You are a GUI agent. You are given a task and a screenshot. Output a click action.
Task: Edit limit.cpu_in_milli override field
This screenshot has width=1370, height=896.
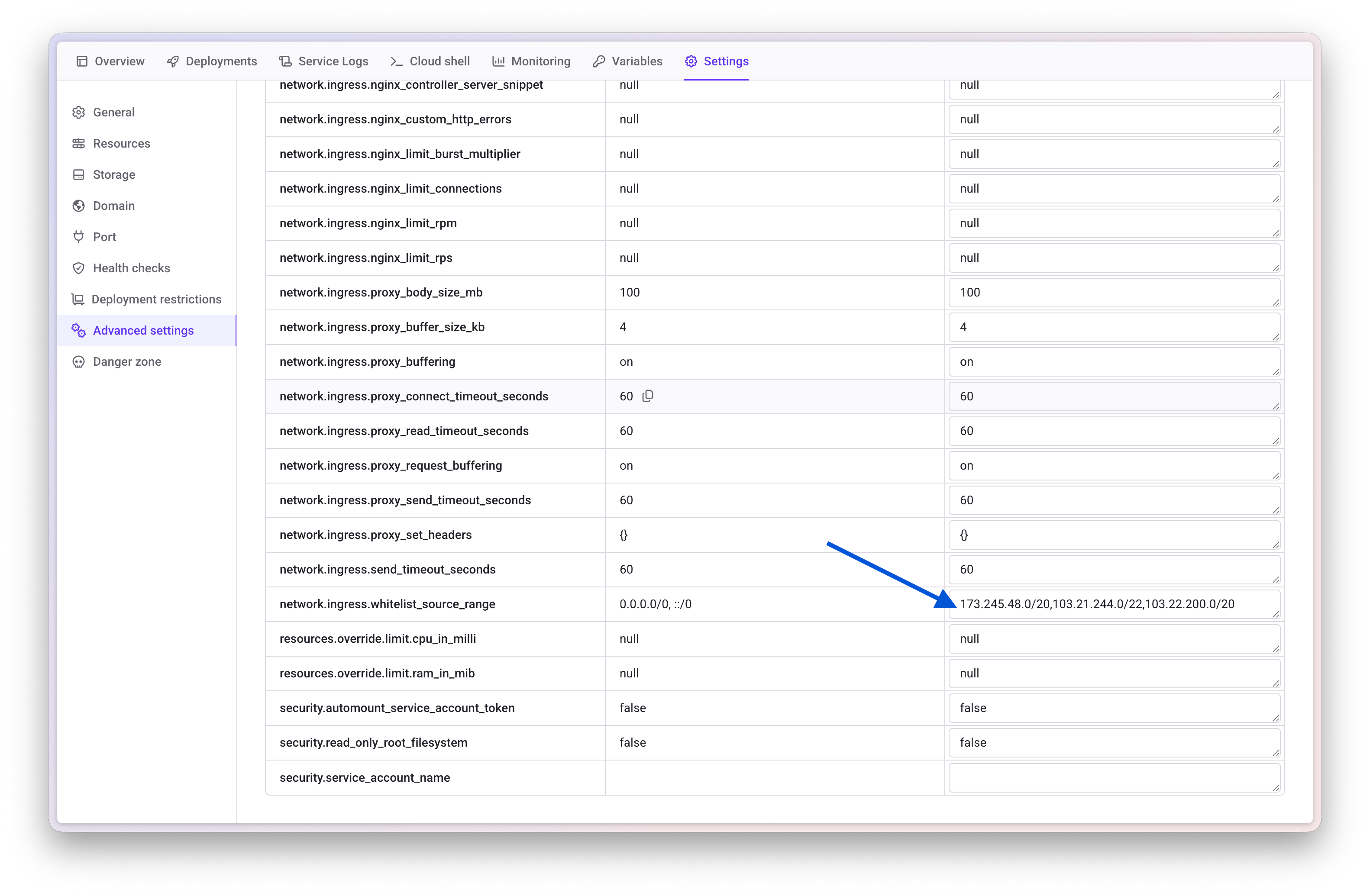pos(1115,638)
